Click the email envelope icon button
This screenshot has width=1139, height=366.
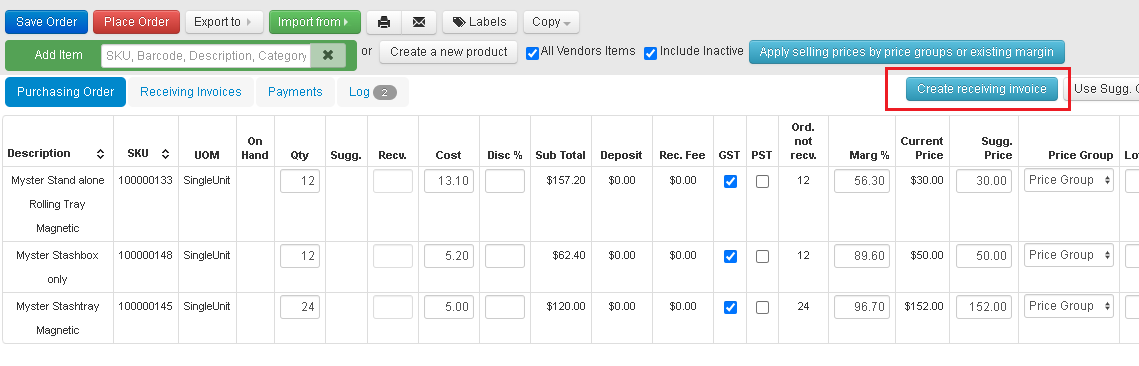[x=419, y=22]
